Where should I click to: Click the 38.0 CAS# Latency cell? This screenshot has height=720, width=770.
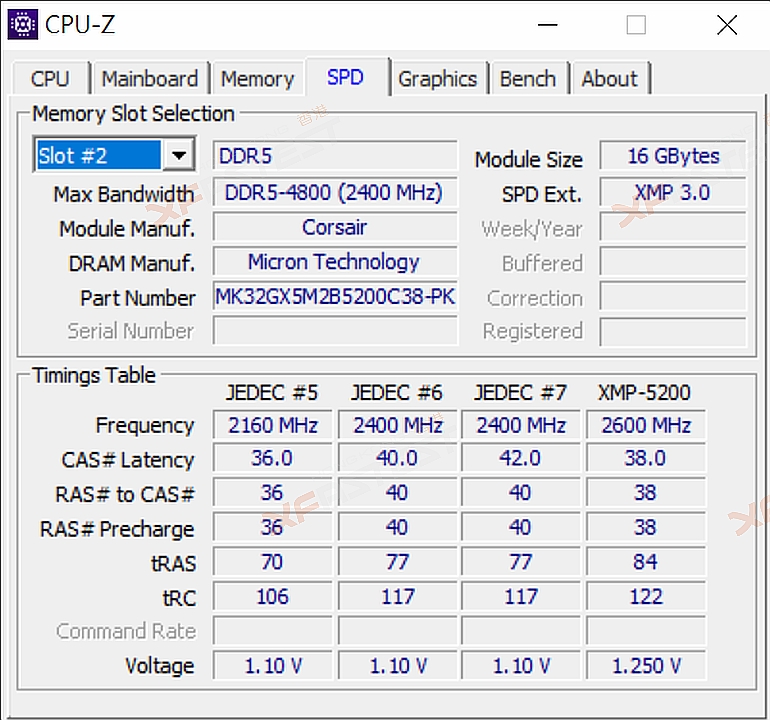[646, 458]
